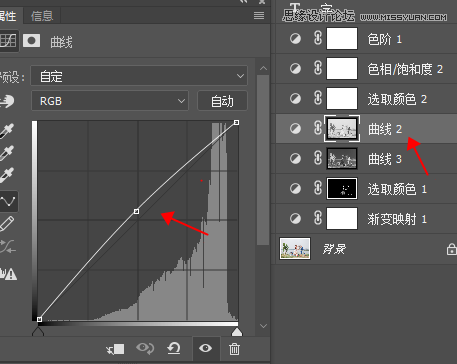Screen dimensions: 457x364
Task: Toggle mask link on 选取颜色 1 layer
Action: click(x=318, y=188)
